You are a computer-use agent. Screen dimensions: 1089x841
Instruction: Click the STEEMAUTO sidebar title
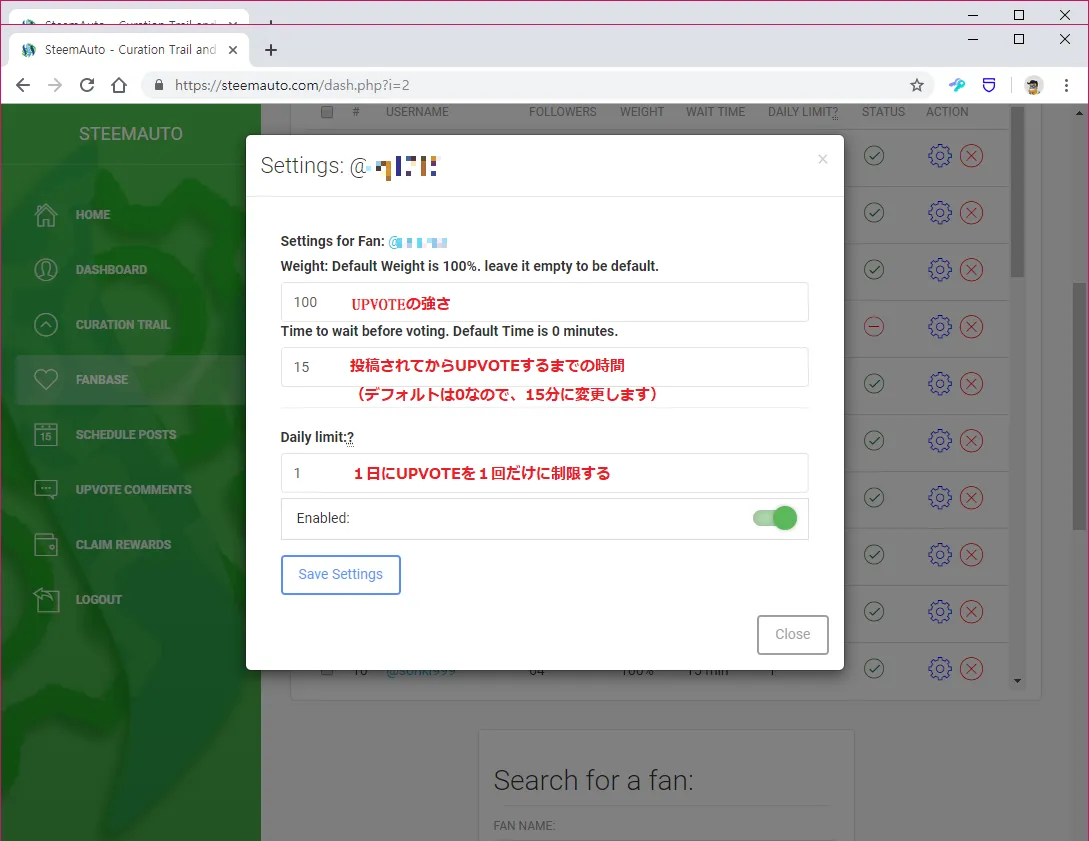(131, 133)
